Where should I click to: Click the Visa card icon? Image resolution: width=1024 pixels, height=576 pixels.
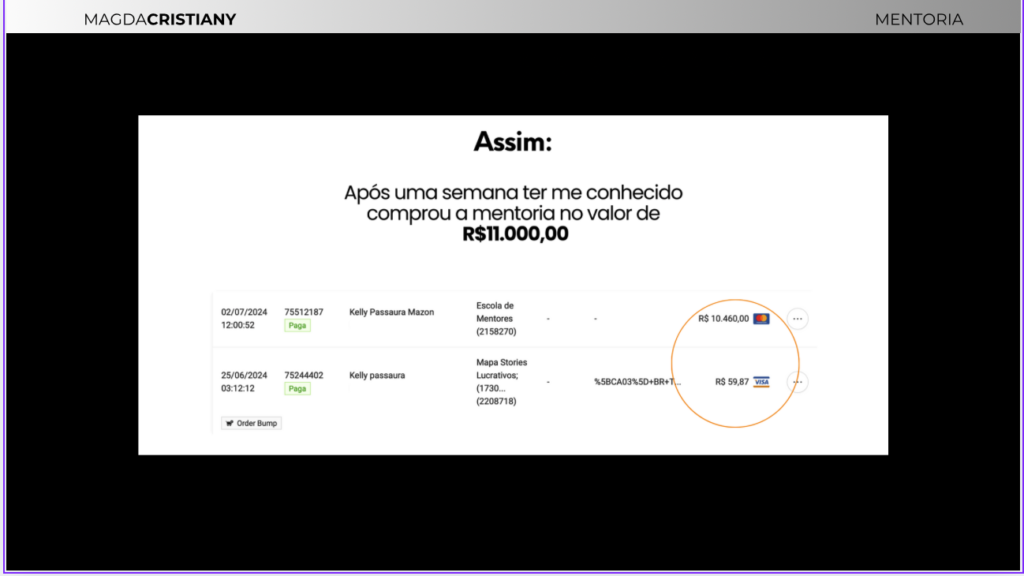coord(761,382)
